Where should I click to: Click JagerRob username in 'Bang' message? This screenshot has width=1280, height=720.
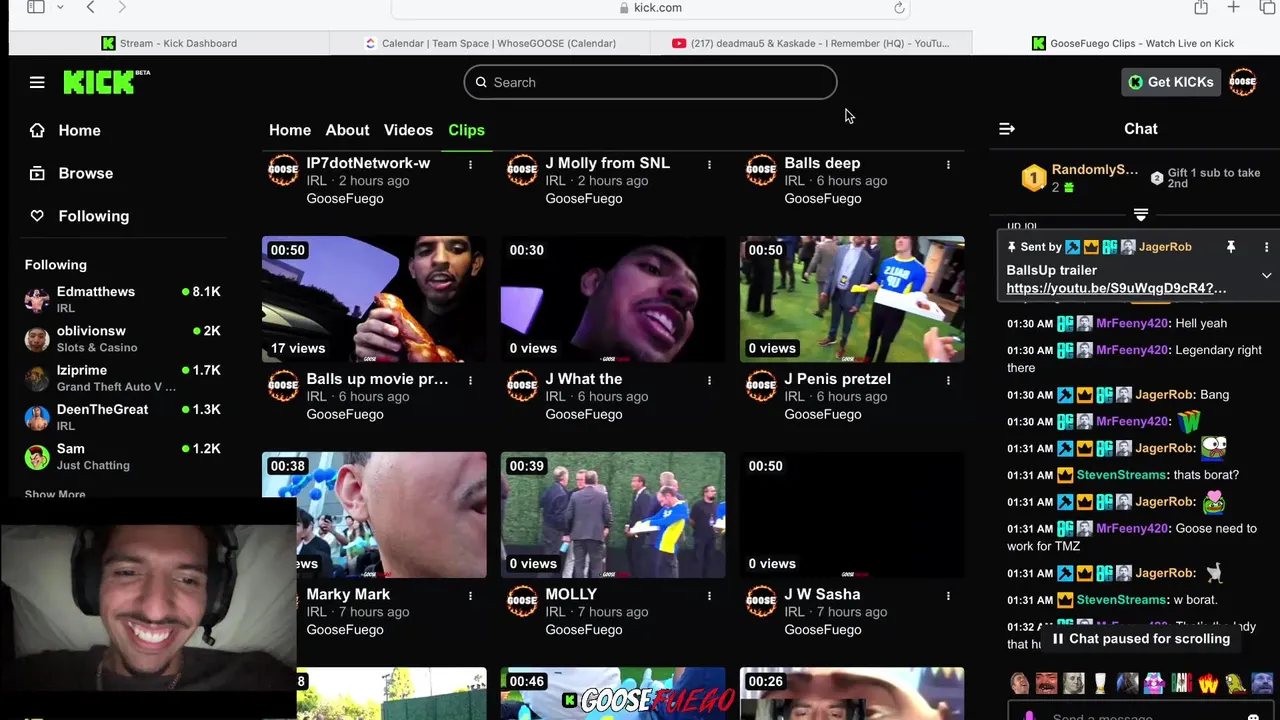coord(1164,395)
